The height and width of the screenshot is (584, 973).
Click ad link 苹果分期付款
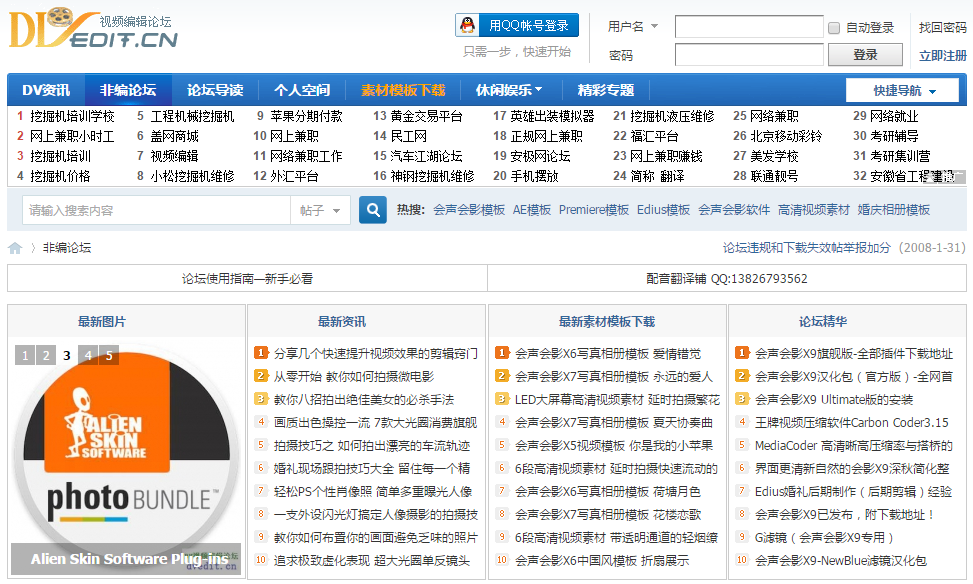tap(306, 116)
